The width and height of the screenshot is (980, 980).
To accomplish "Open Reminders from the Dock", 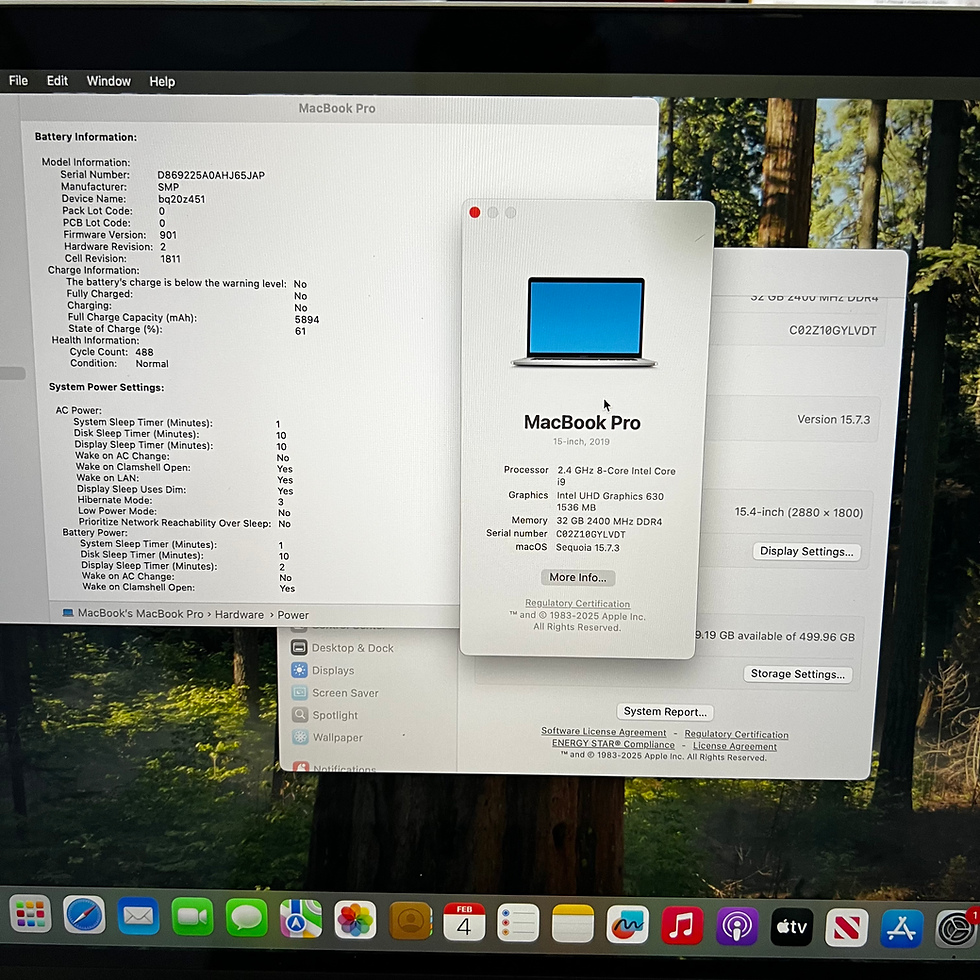I will [518, 922].
